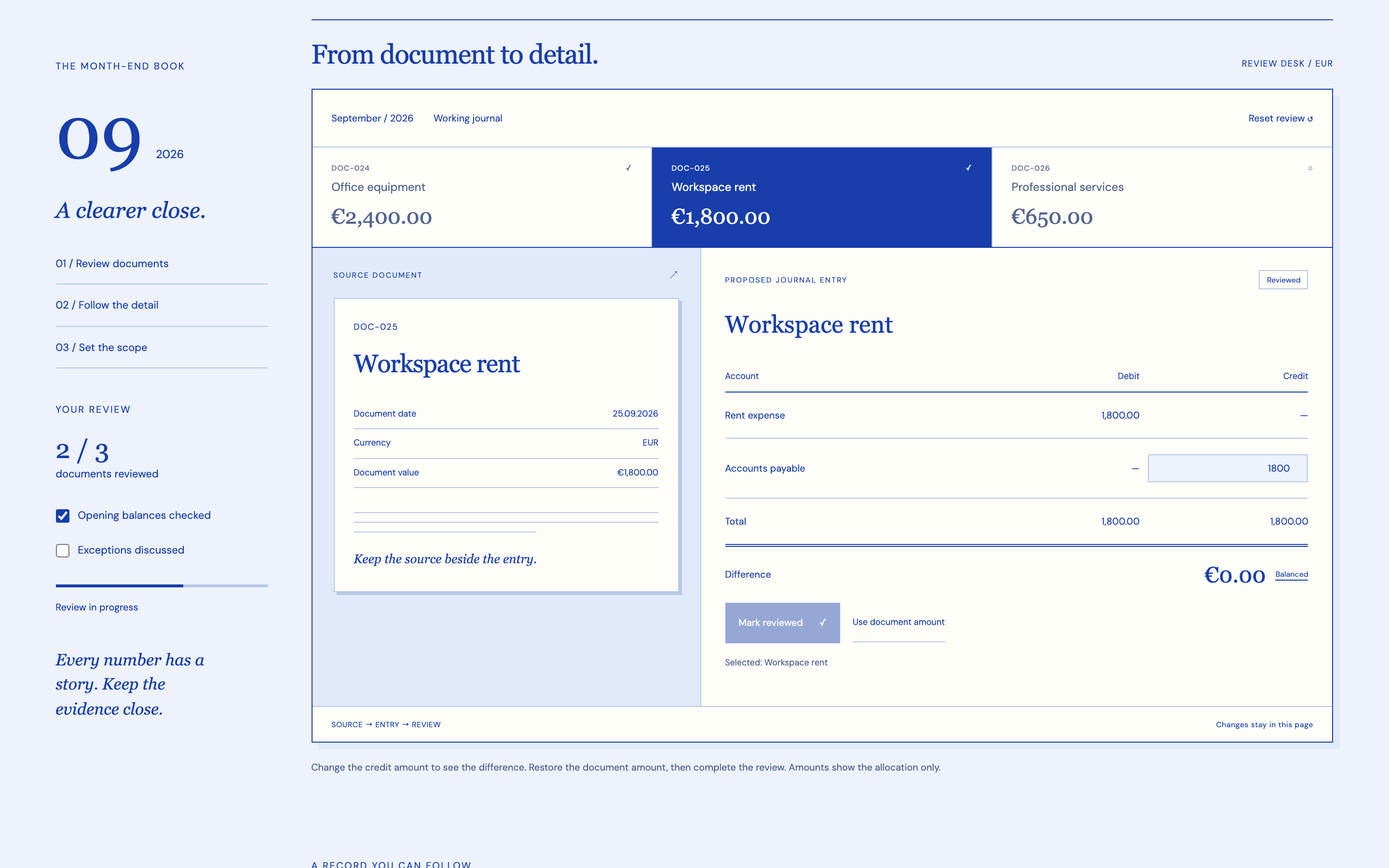Go to 03 / Set the scope
This screenshot has width=1389, height=868.
101,347
